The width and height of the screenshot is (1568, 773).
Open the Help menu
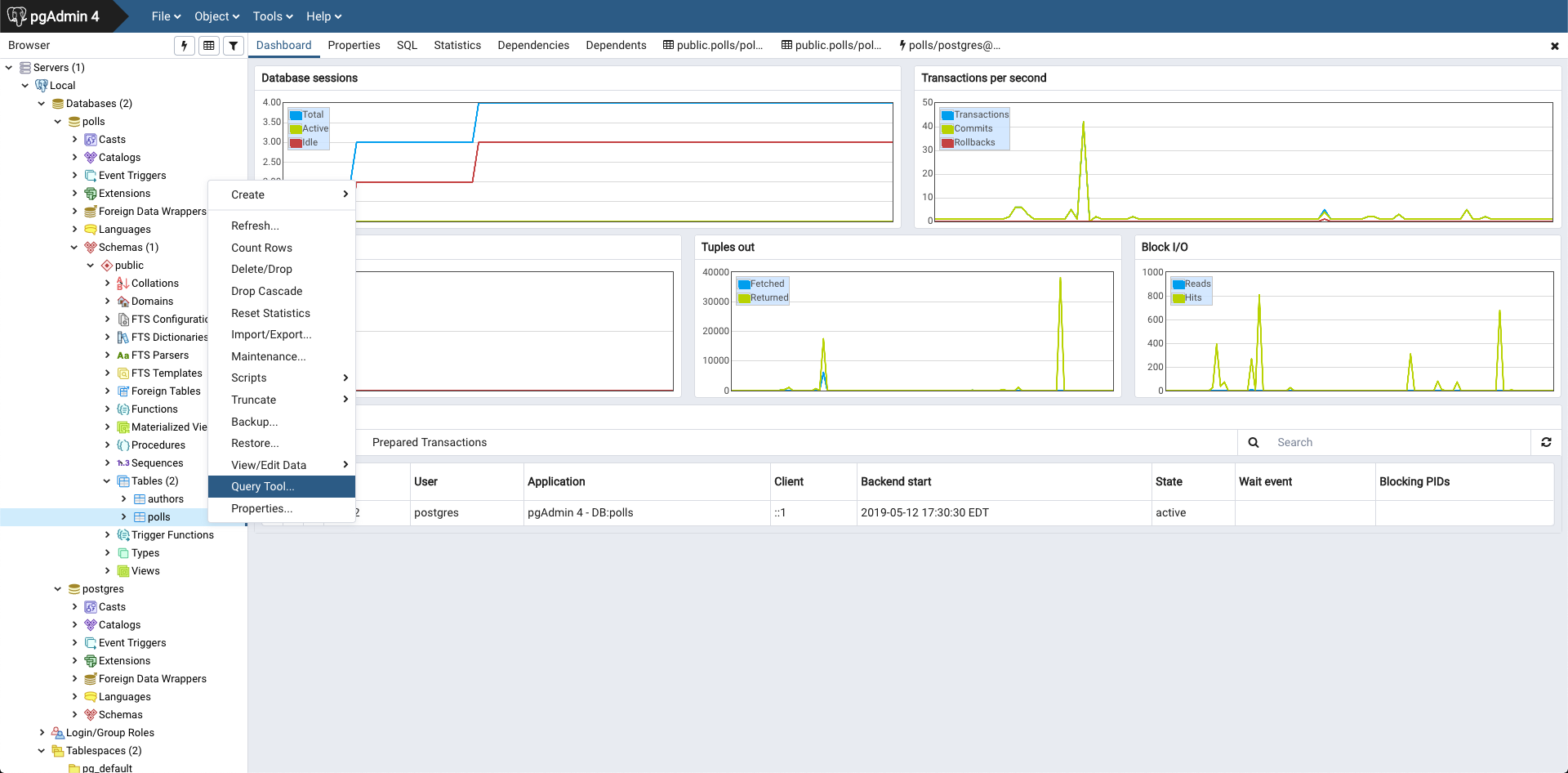(x=323, y=16)
